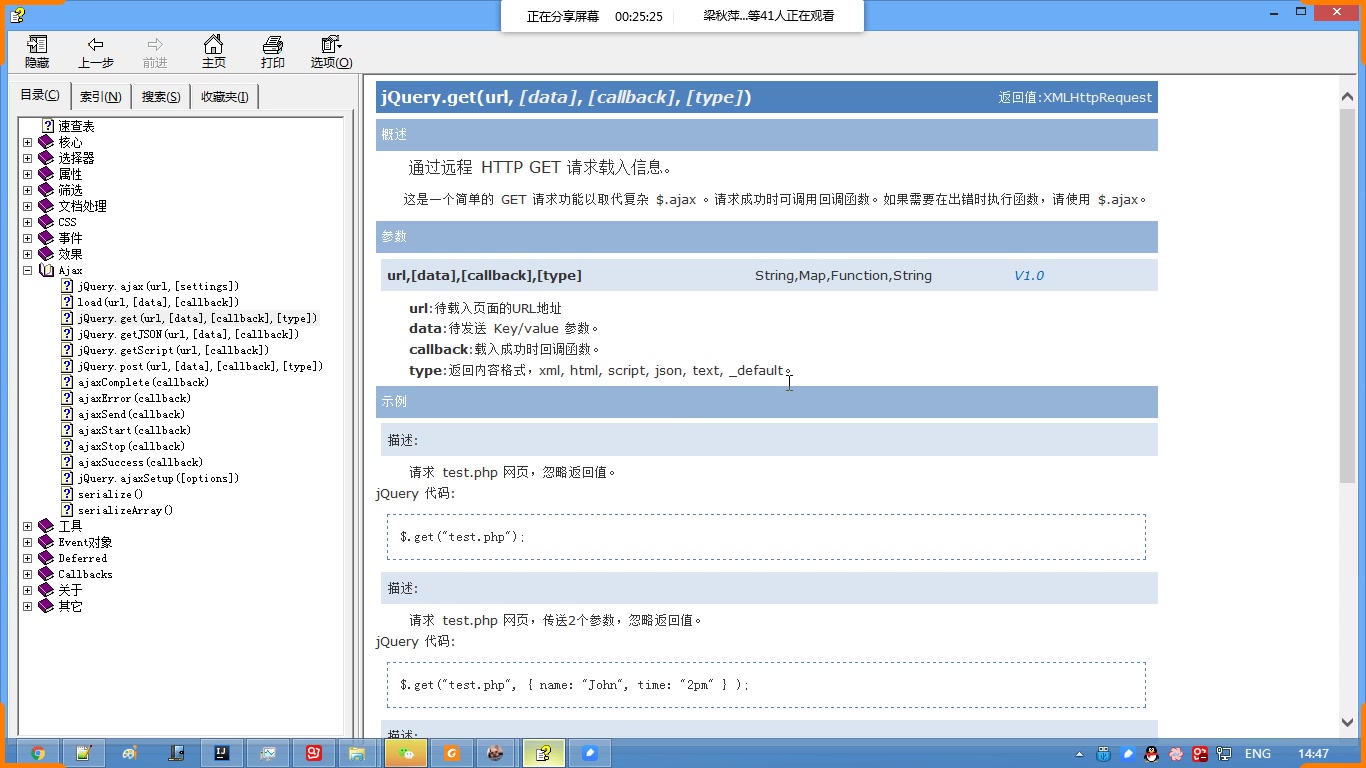
Task: Collapse the Ajax tree node
Action: click(x=28, y=270)
